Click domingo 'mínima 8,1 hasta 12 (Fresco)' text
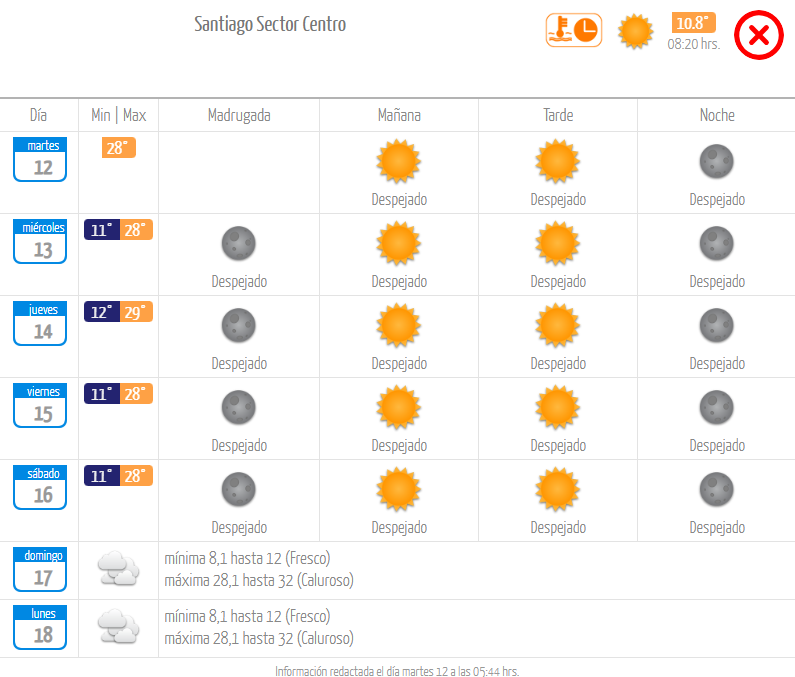 click(x=247, y=558)
